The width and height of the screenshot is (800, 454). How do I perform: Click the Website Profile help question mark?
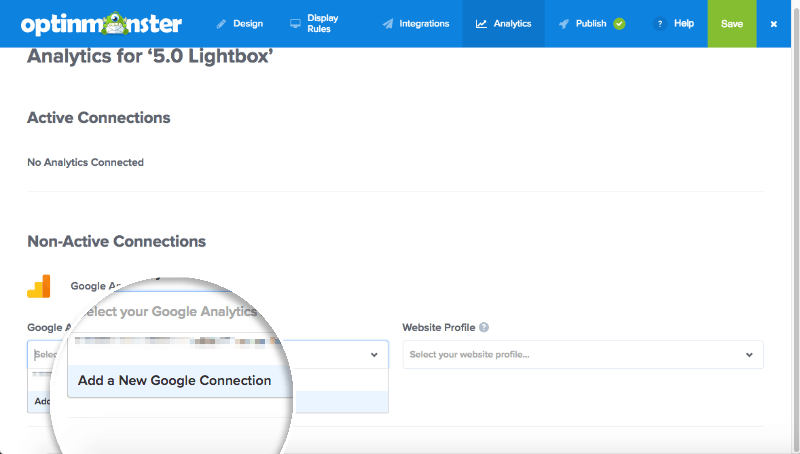coord(484,327)
